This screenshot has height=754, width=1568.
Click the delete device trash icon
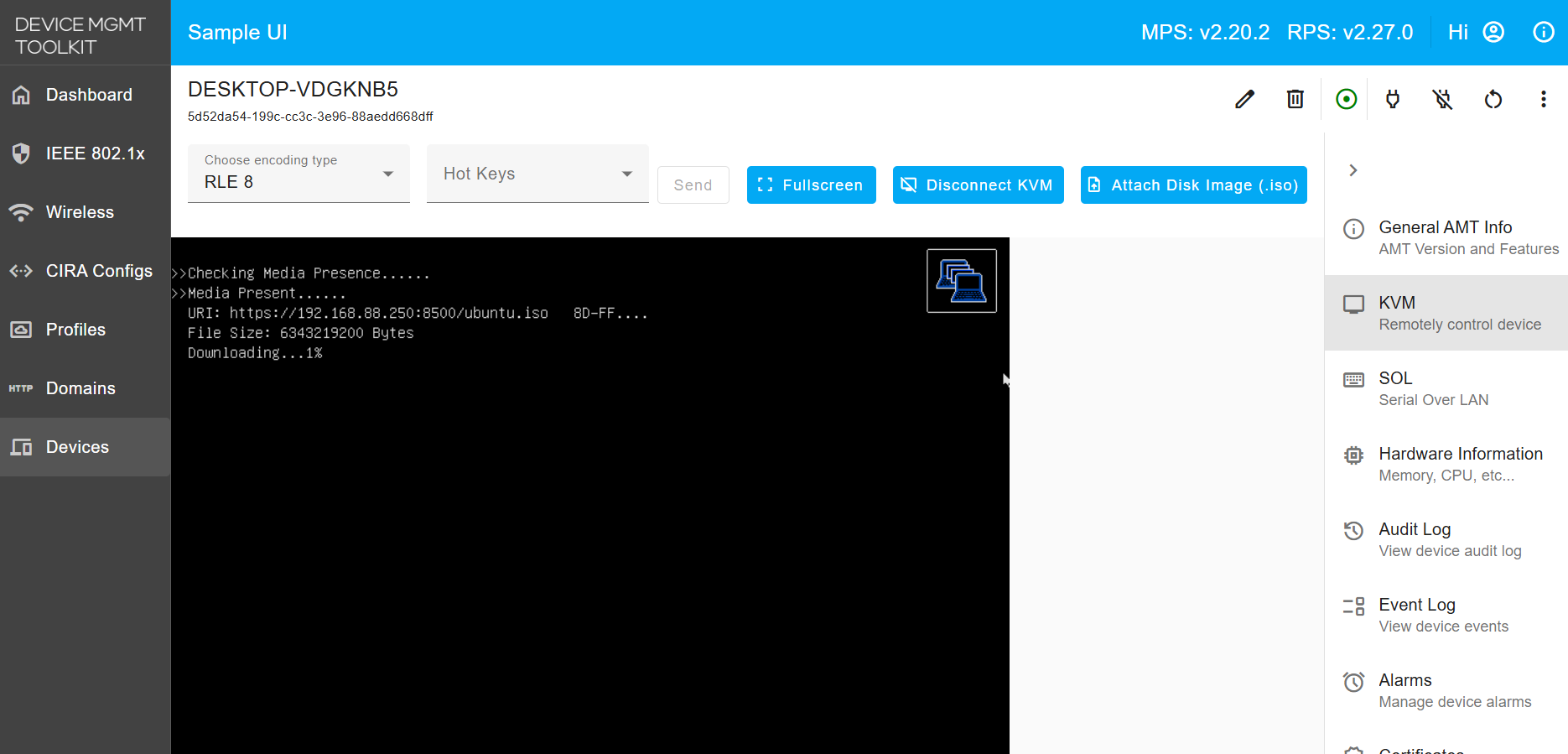1295,99
